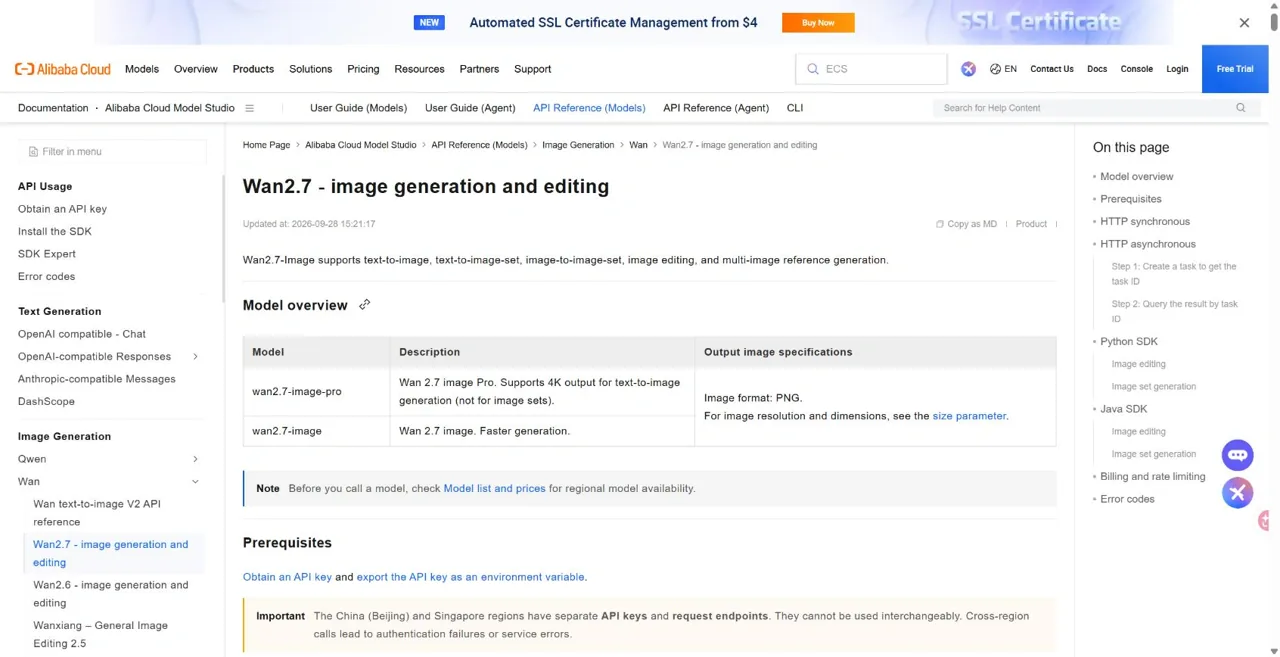Jump to Java SDK section
The height and width of the screenshot is (657, 1280).
click(1124, 409)
